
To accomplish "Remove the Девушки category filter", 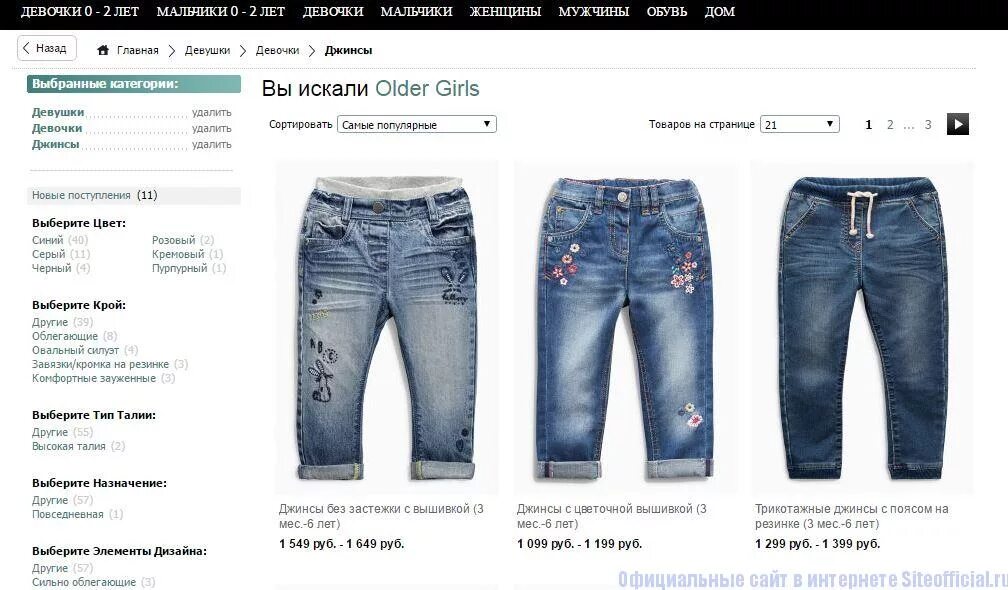I will 212,112.
